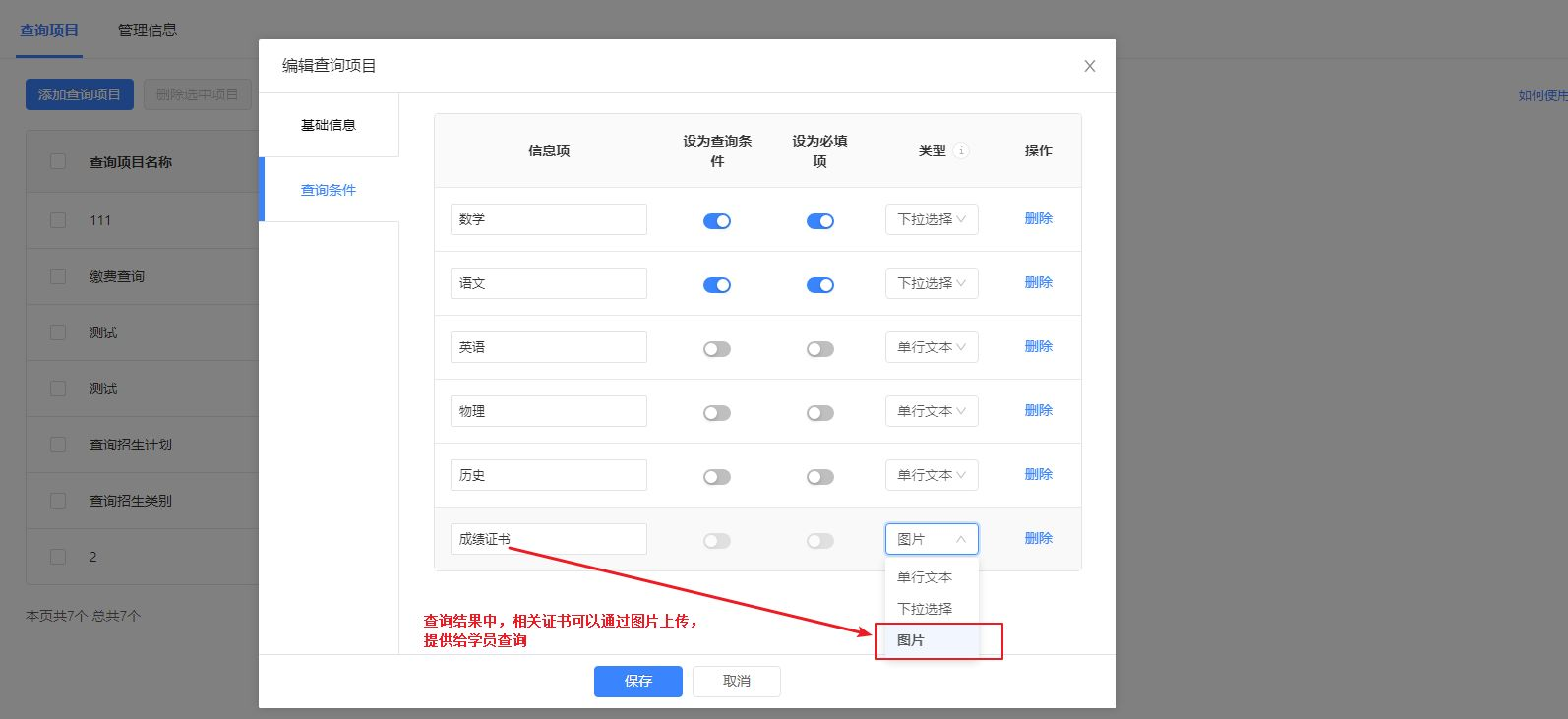Toggle 设为必填项 for 数学
Image resolution: width=1568 pixels, height=719 pixels.
(820, 221)
